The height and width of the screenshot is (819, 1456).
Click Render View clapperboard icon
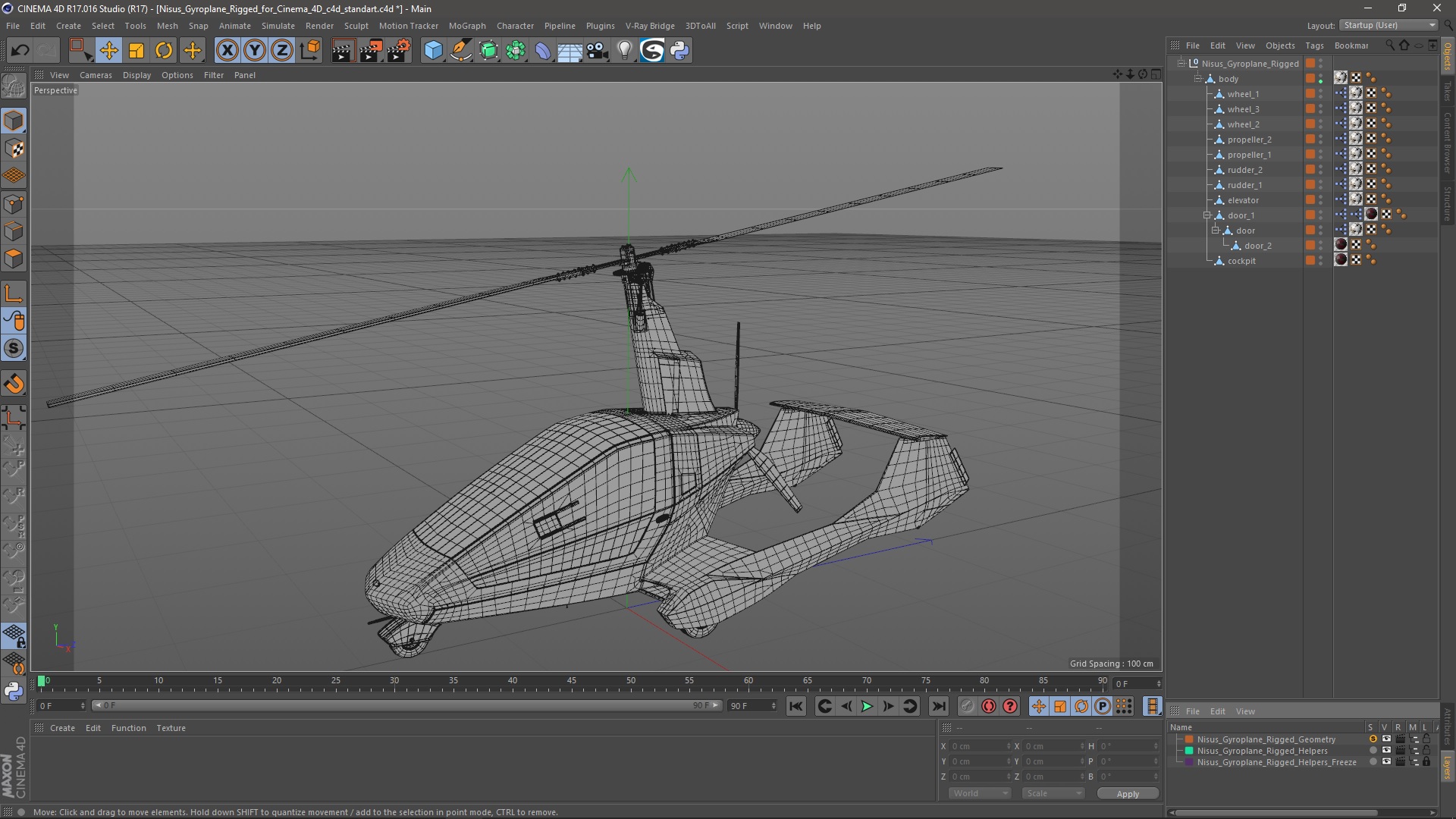pyautogui.click(x=343, y=51)
